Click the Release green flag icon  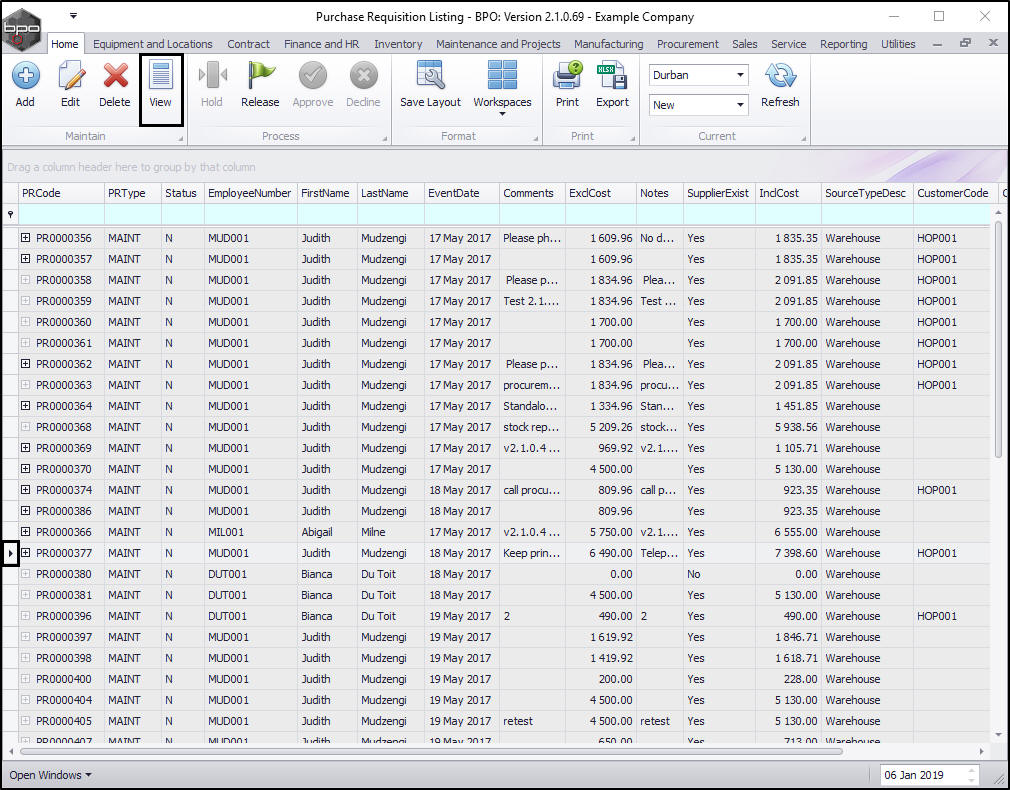click(x=260, y=76)
